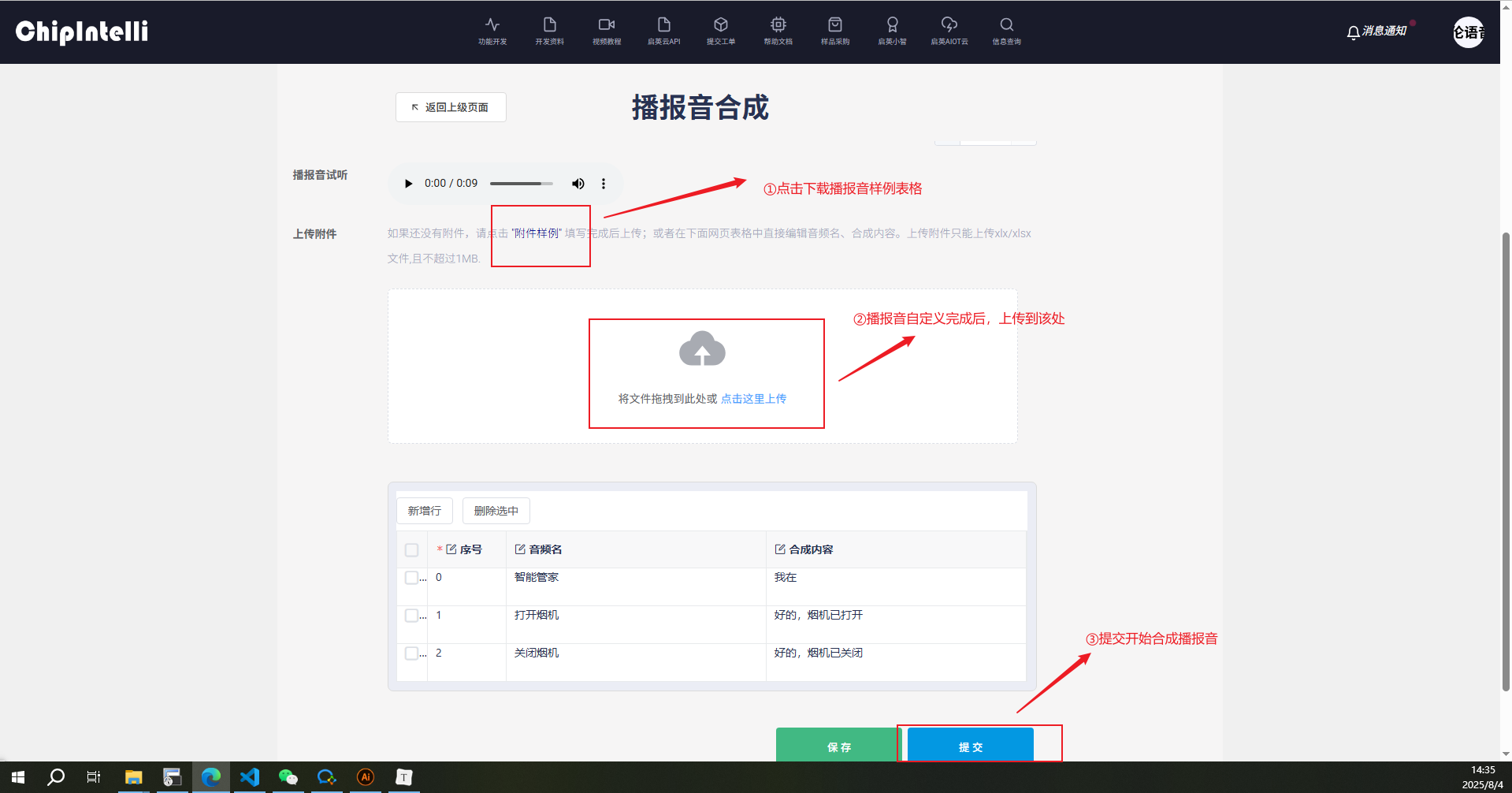This screenshot has height=793, width=1512.
Task: Click the blue 提交 submit button
Action: click(970, 746)
